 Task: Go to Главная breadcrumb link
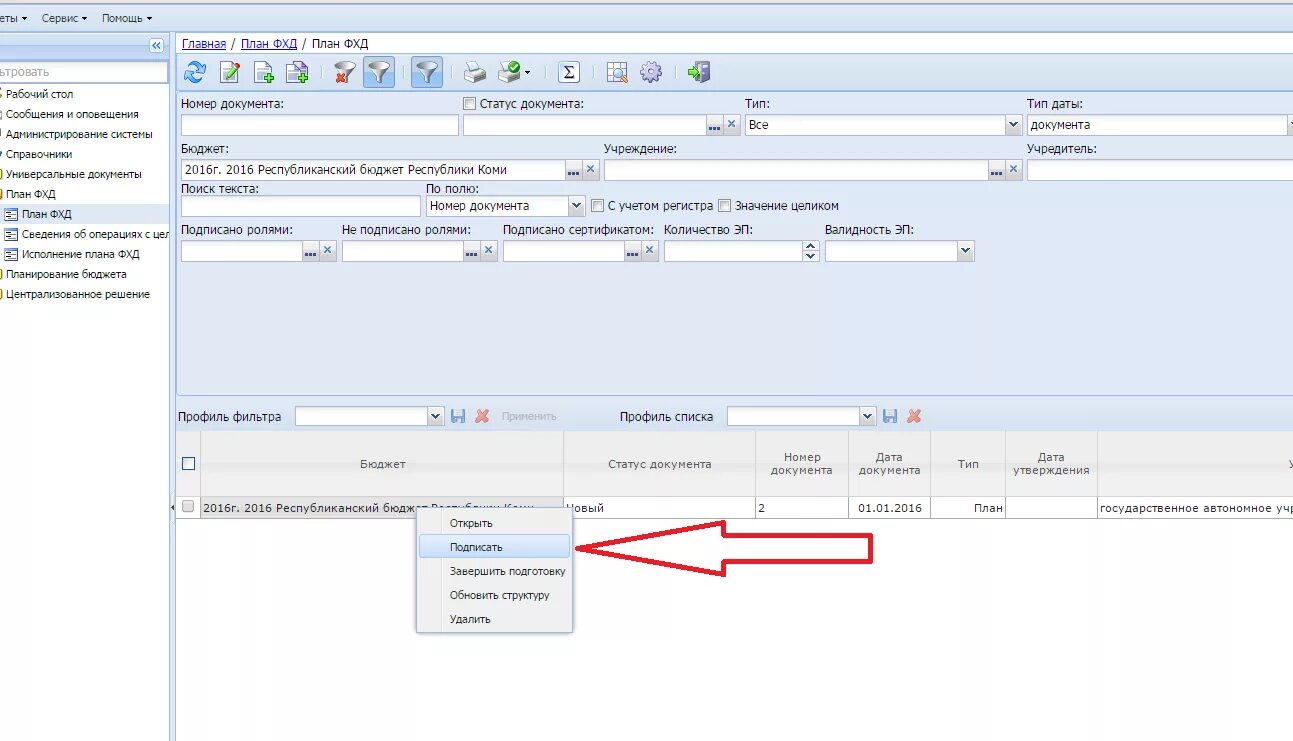(204, 44)
